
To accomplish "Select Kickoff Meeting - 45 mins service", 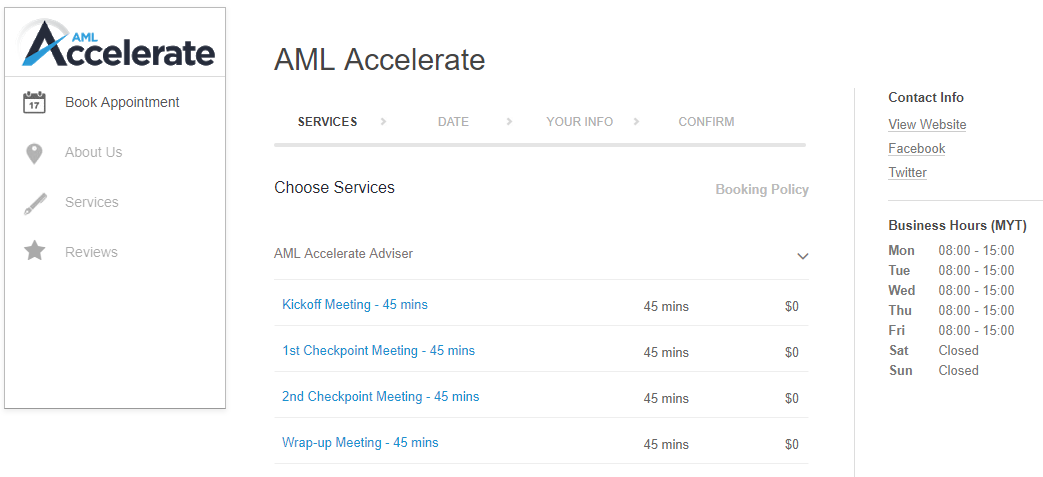I will pos(355,305).
